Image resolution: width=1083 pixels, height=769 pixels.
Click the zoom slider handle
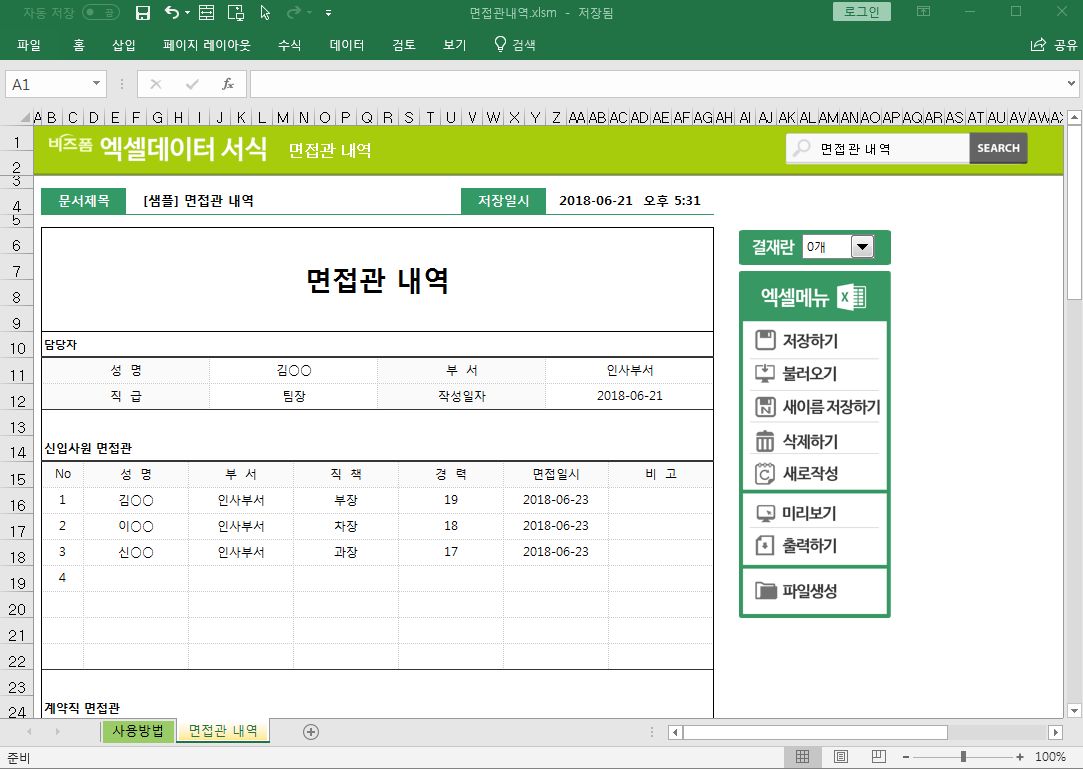coord(963,757)
